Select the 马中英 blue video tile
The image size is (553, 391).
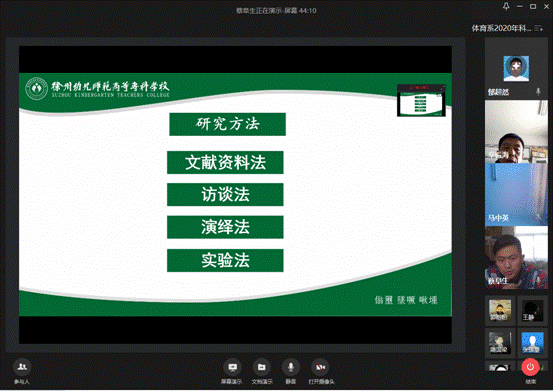click(x=516, y=194)
